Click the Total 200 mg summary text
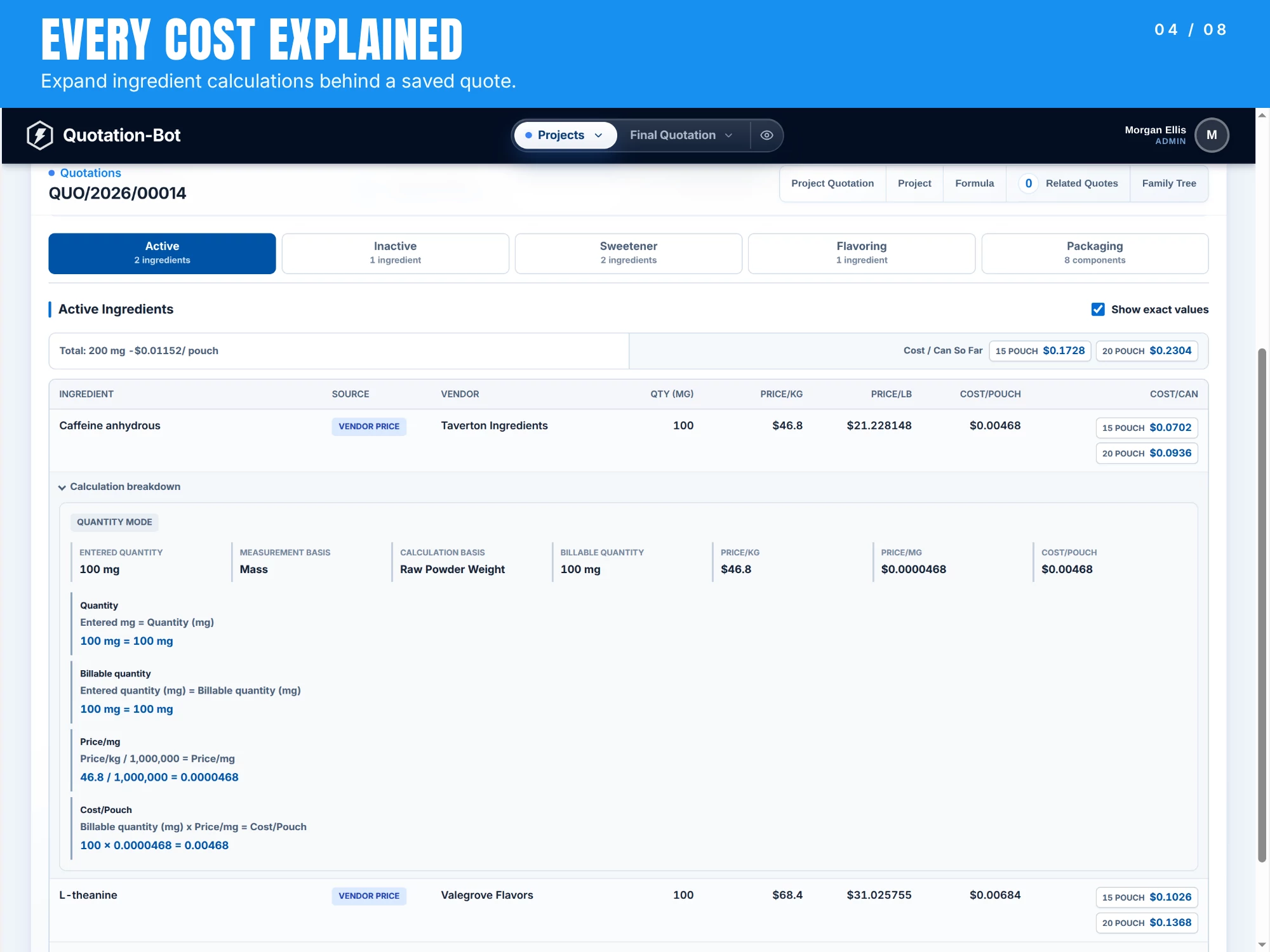Image resolution: width=1270 pixels, height=952 pixels. [x=138, y=351]
